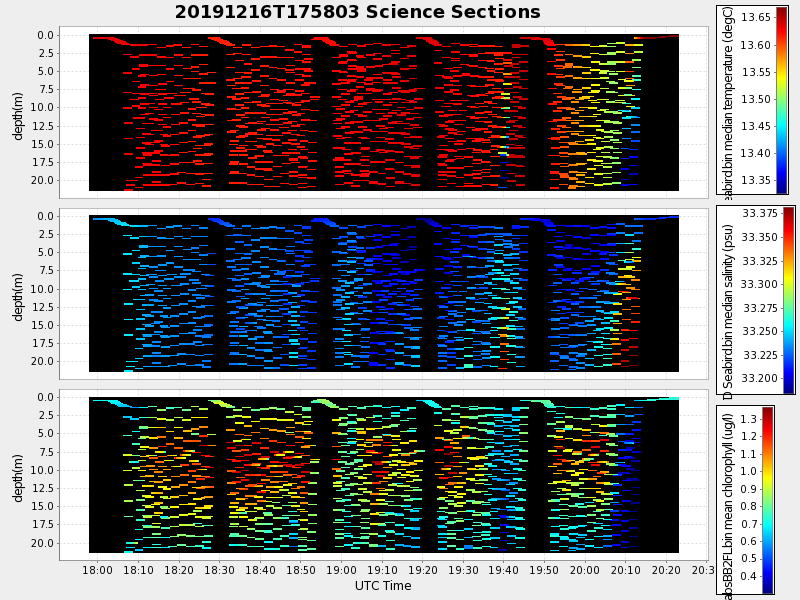Select the 'UTC Time' axis label
The height and width of the screenshot is (600, 800).
[383, 586]
